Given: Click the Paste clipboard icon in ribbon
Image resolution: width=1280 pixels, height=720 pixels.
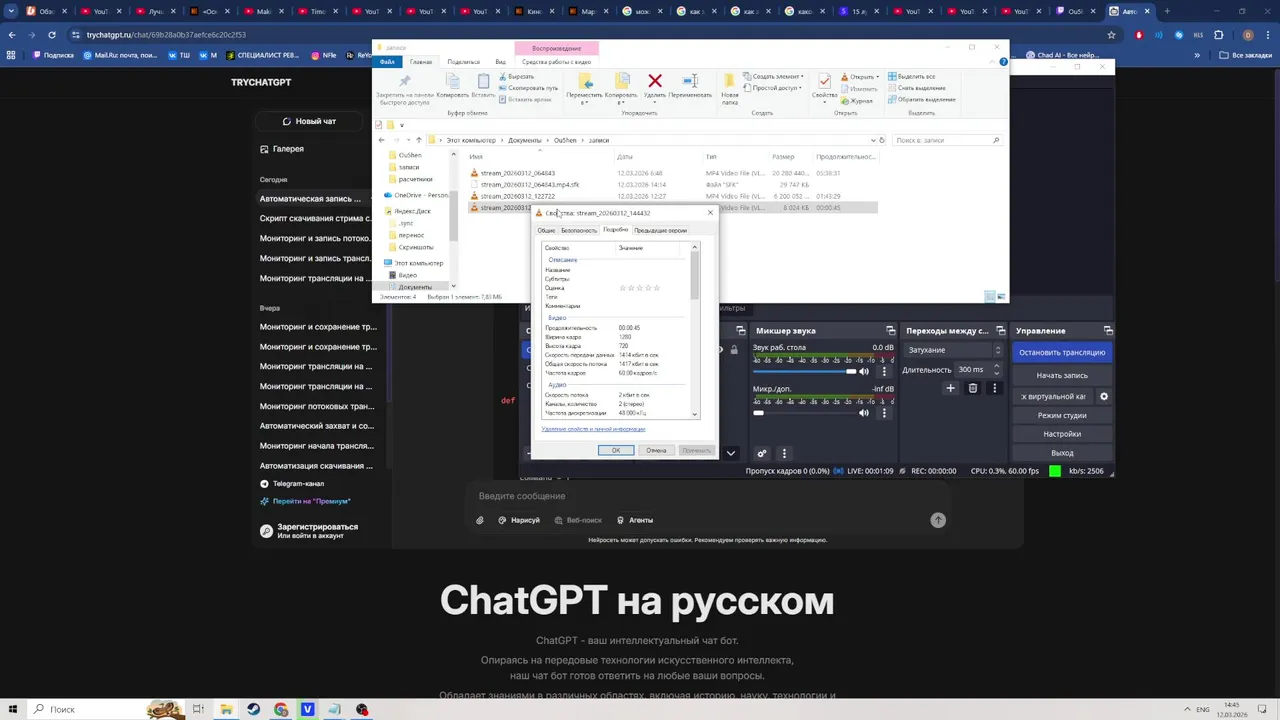Looking at the screenshot, I should [483, 81].
